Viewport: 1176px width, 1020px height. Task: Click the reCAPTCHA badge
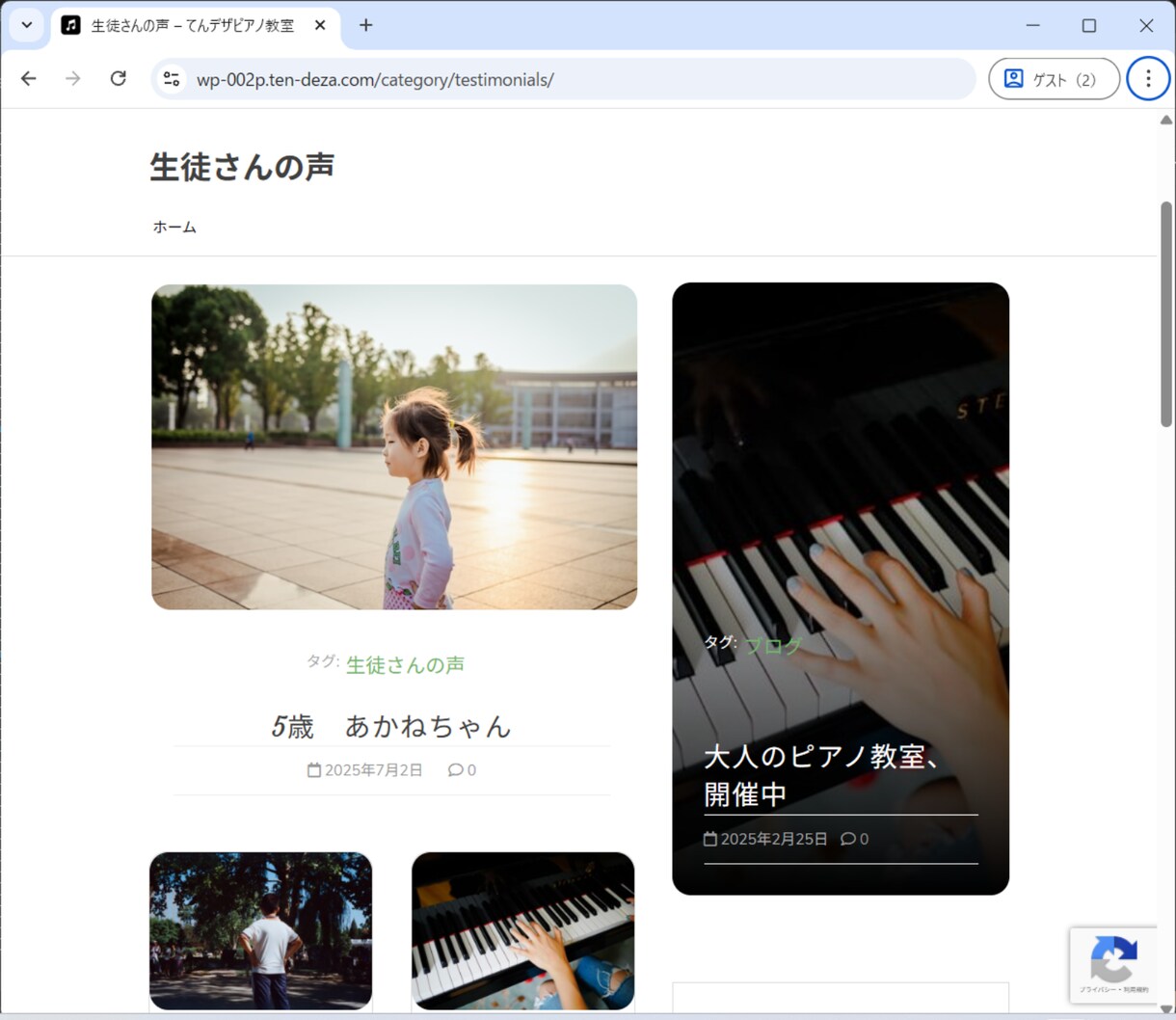point(1113,964)
